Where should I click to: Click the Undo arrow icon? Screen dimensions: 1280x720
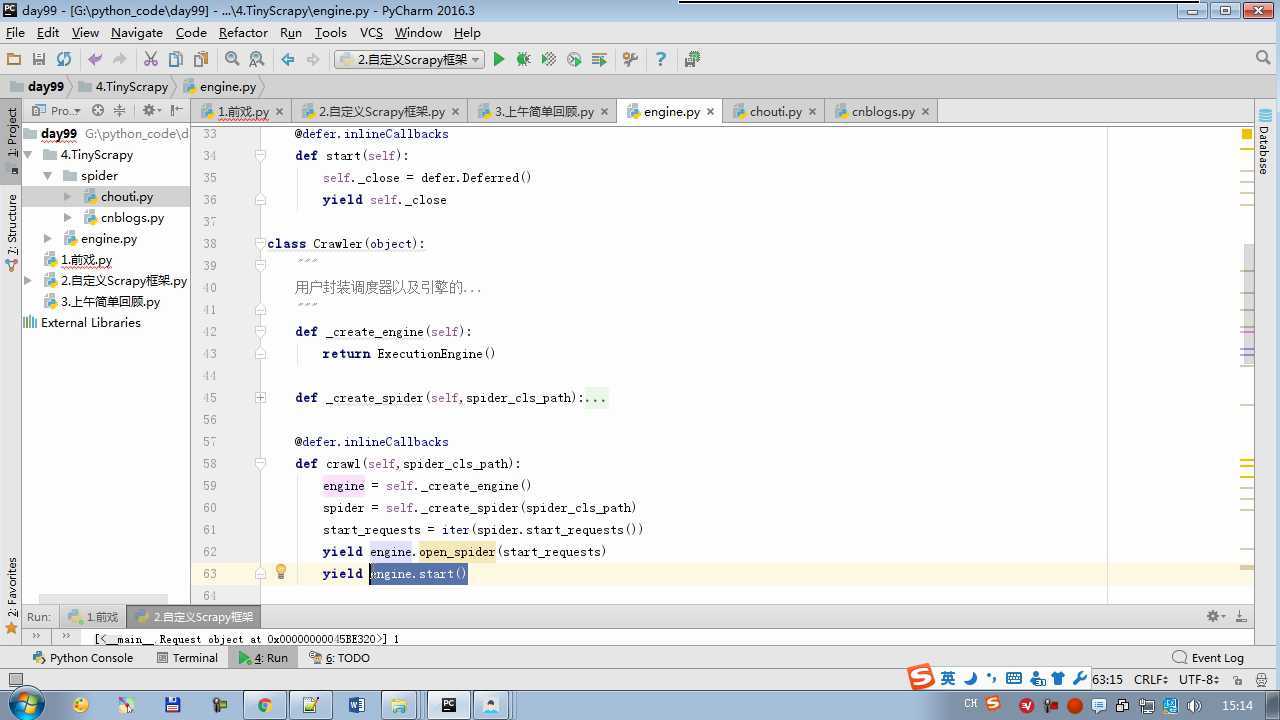pos(95,60)
